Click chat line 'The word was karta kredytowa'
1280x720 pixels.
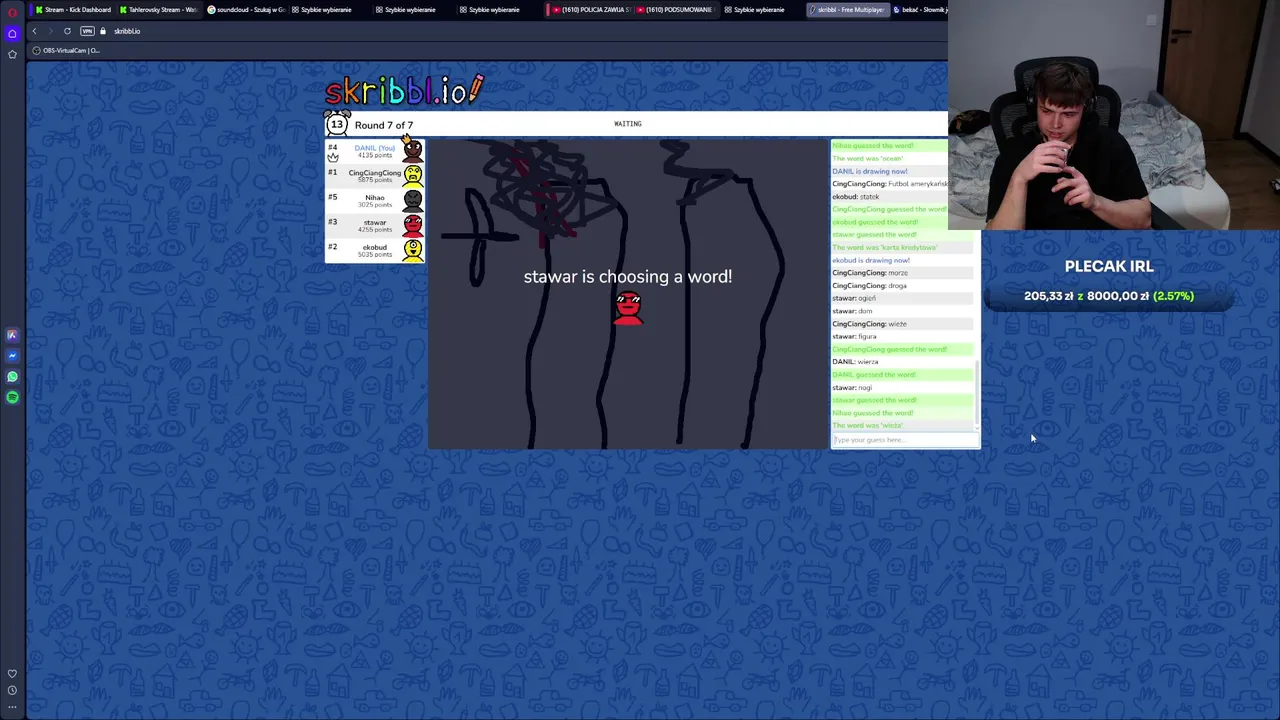click(x=884, y=247)
